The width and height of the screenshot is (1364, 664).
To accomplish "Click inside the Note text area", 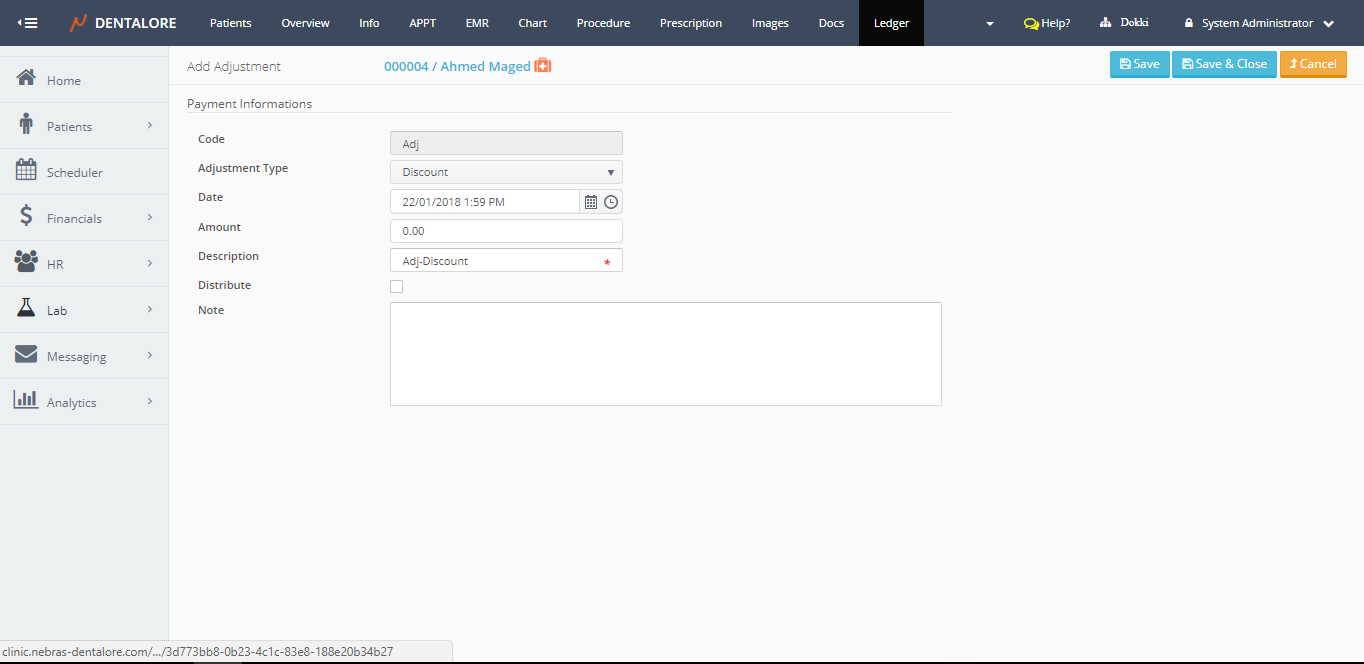I will [x=665, y=354].
